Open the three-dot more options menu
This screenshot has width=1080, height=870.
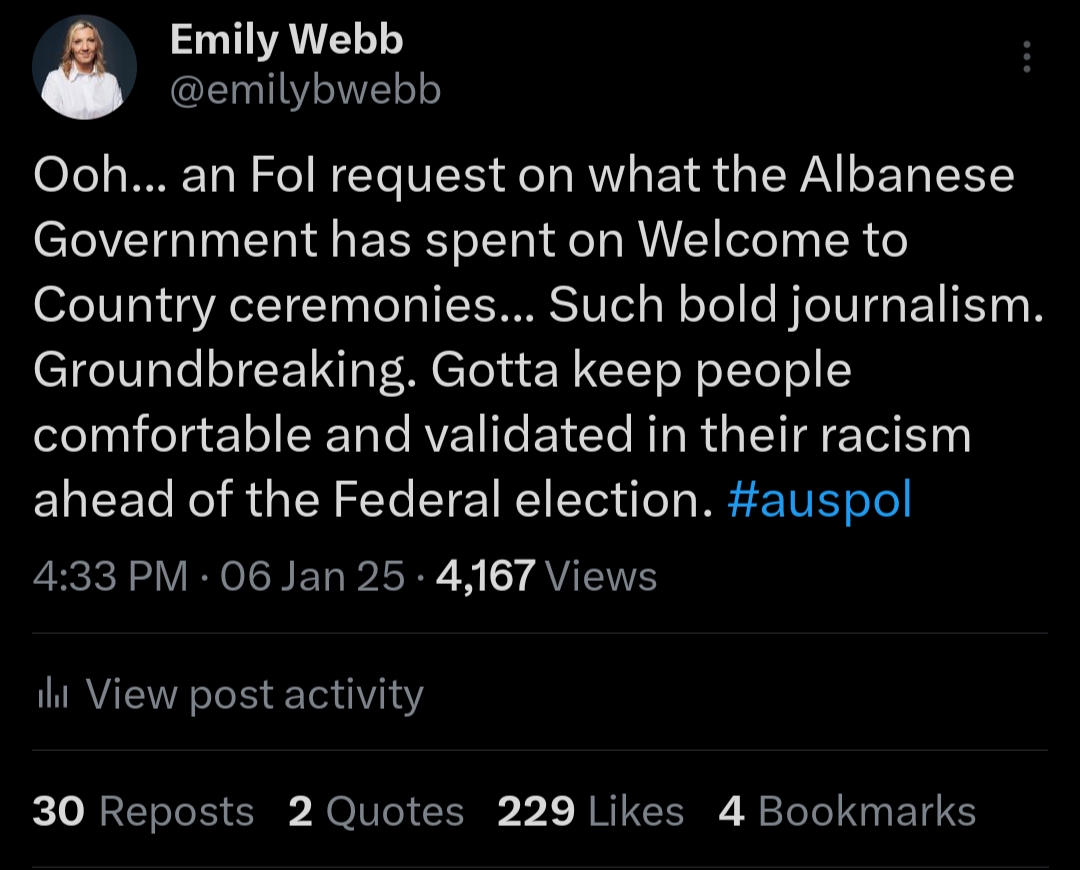coord(1026,57)
